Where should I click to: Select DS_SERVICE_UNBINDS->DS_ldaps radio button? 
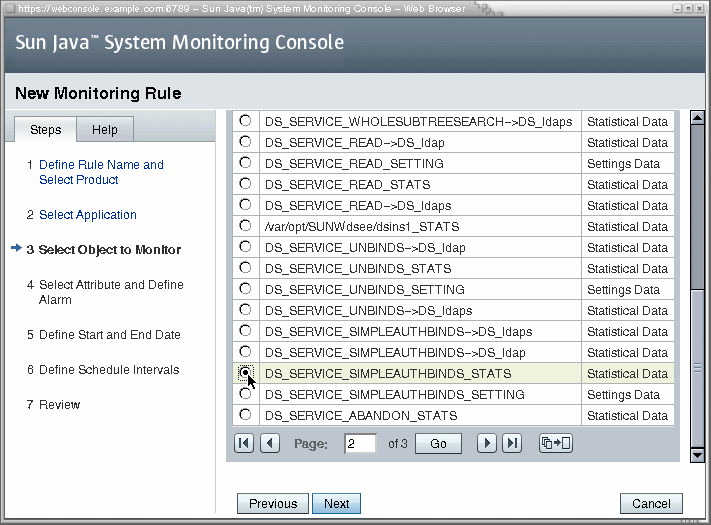pyautogui.click(x=245, y=310)
